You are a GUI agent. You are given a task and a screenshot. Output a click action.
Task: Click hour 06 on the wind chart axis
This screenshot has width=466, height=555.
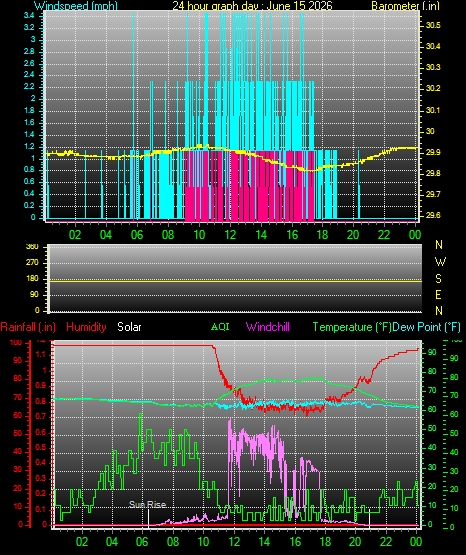click(137, 235)
